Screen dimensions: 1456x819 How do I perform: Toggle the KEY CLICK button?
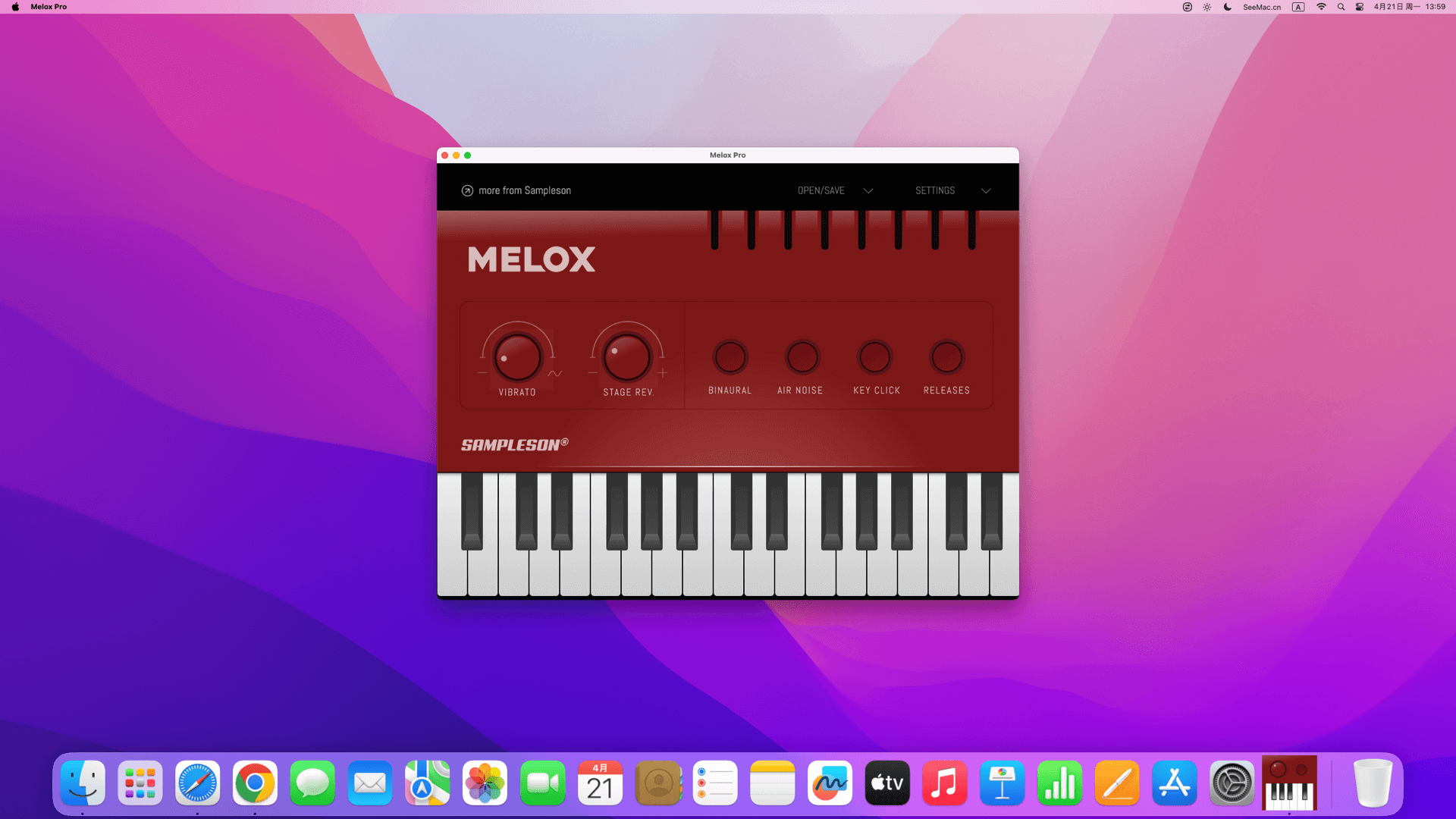coord(874,357)
